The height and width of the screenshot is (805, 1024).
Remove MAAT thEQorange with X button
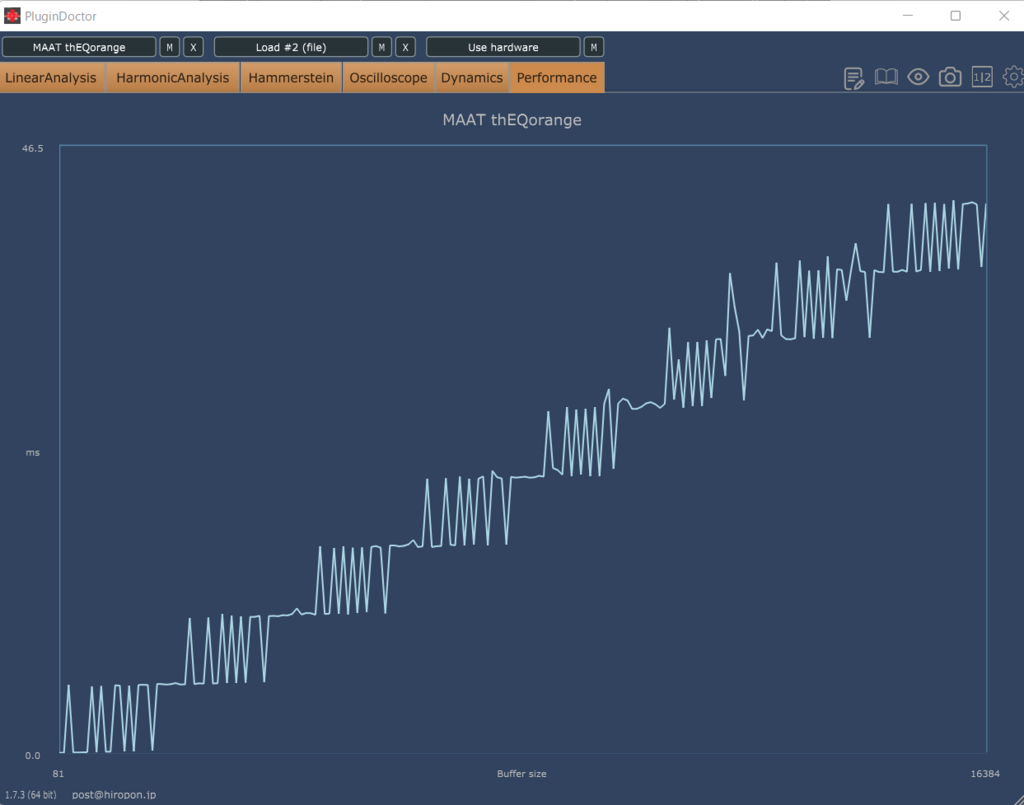tap(193, 47)
